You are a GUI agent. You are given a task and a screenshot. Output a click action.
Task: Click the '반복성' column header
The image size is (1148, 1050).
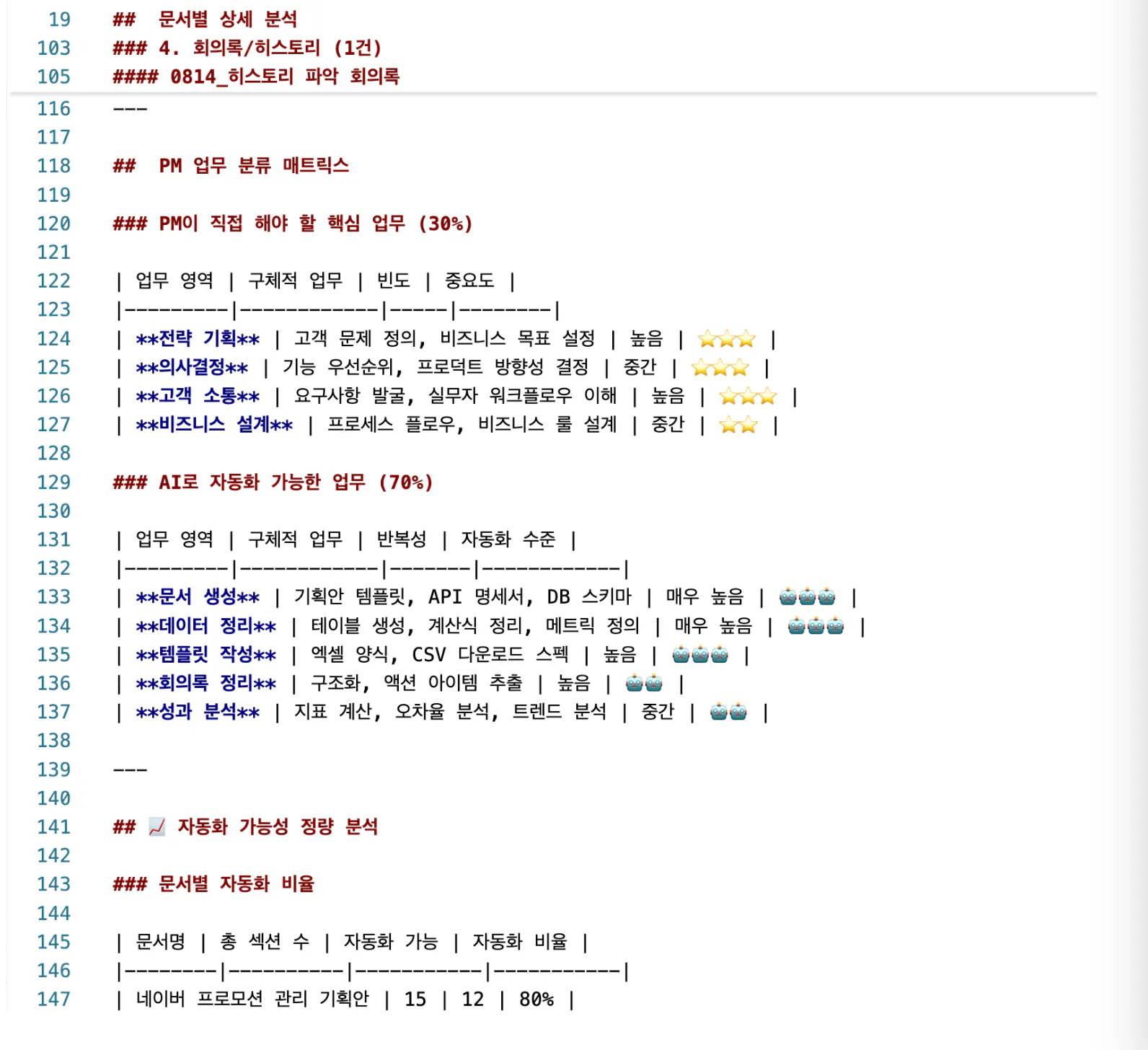tap(402, 539)
